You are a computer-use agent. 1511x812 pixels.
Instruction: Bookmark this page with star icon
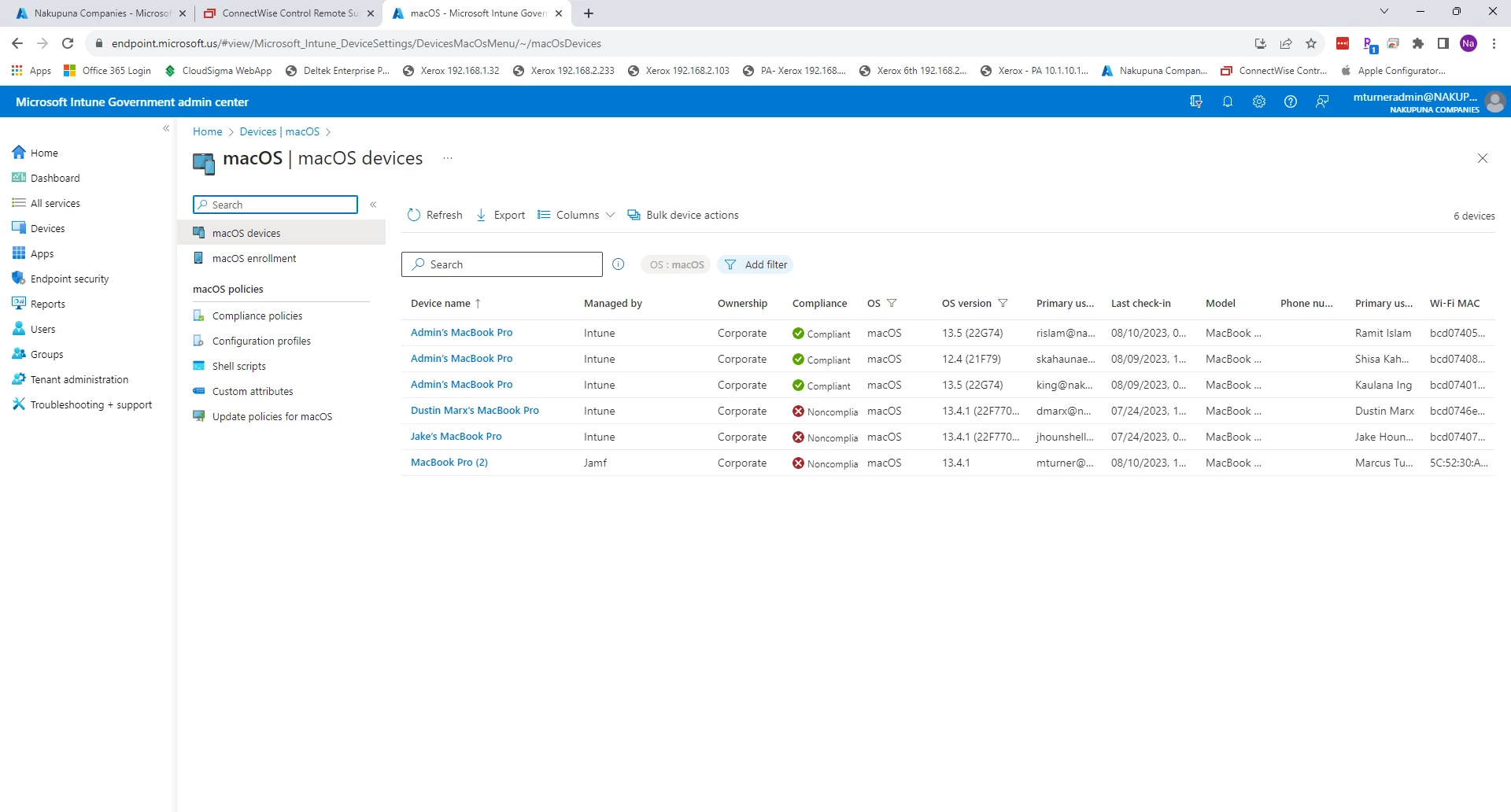tap(1311, 43)
